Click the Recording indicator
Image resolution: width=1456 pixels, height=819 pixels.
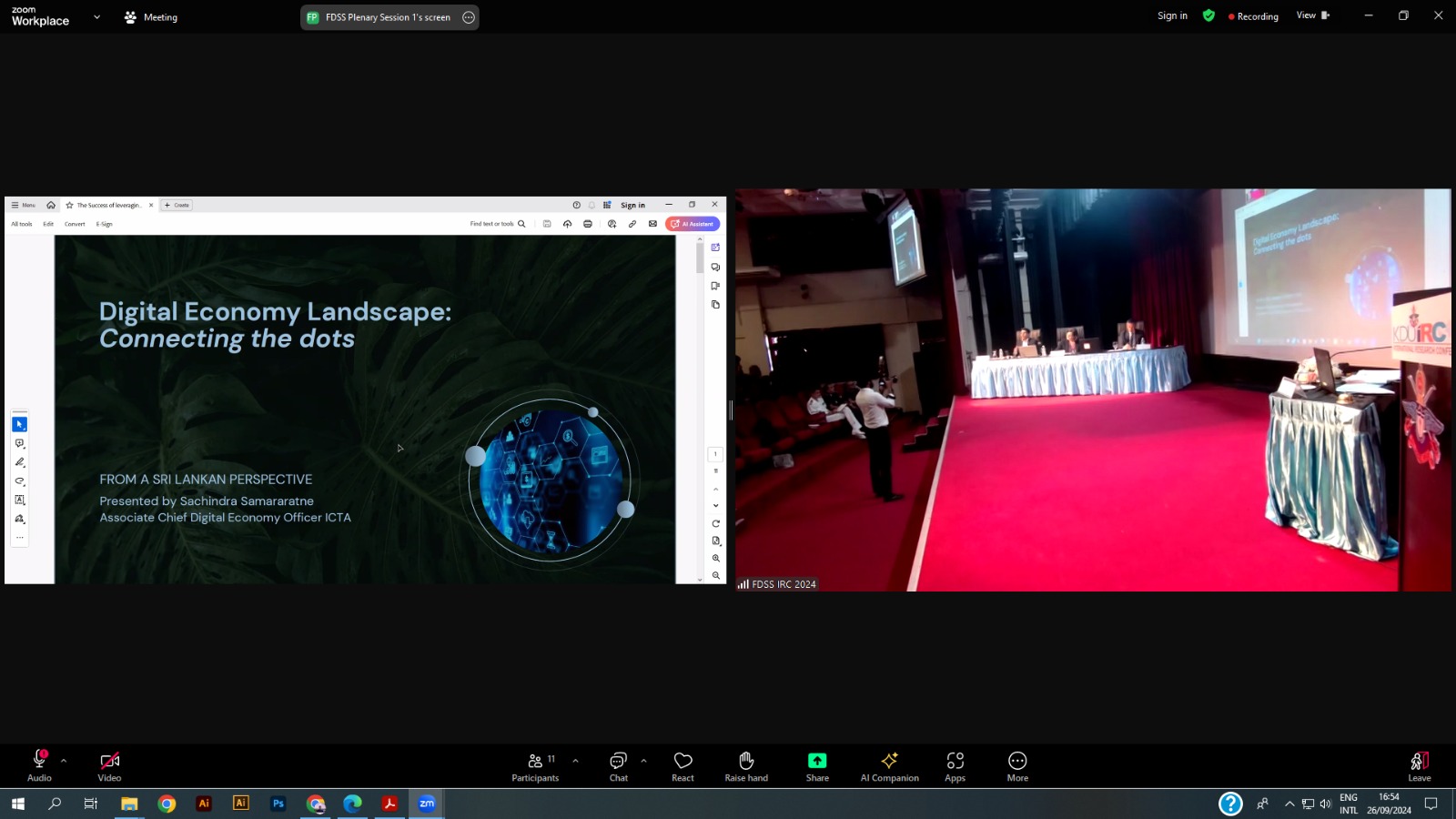click(x=1253, y=16)
